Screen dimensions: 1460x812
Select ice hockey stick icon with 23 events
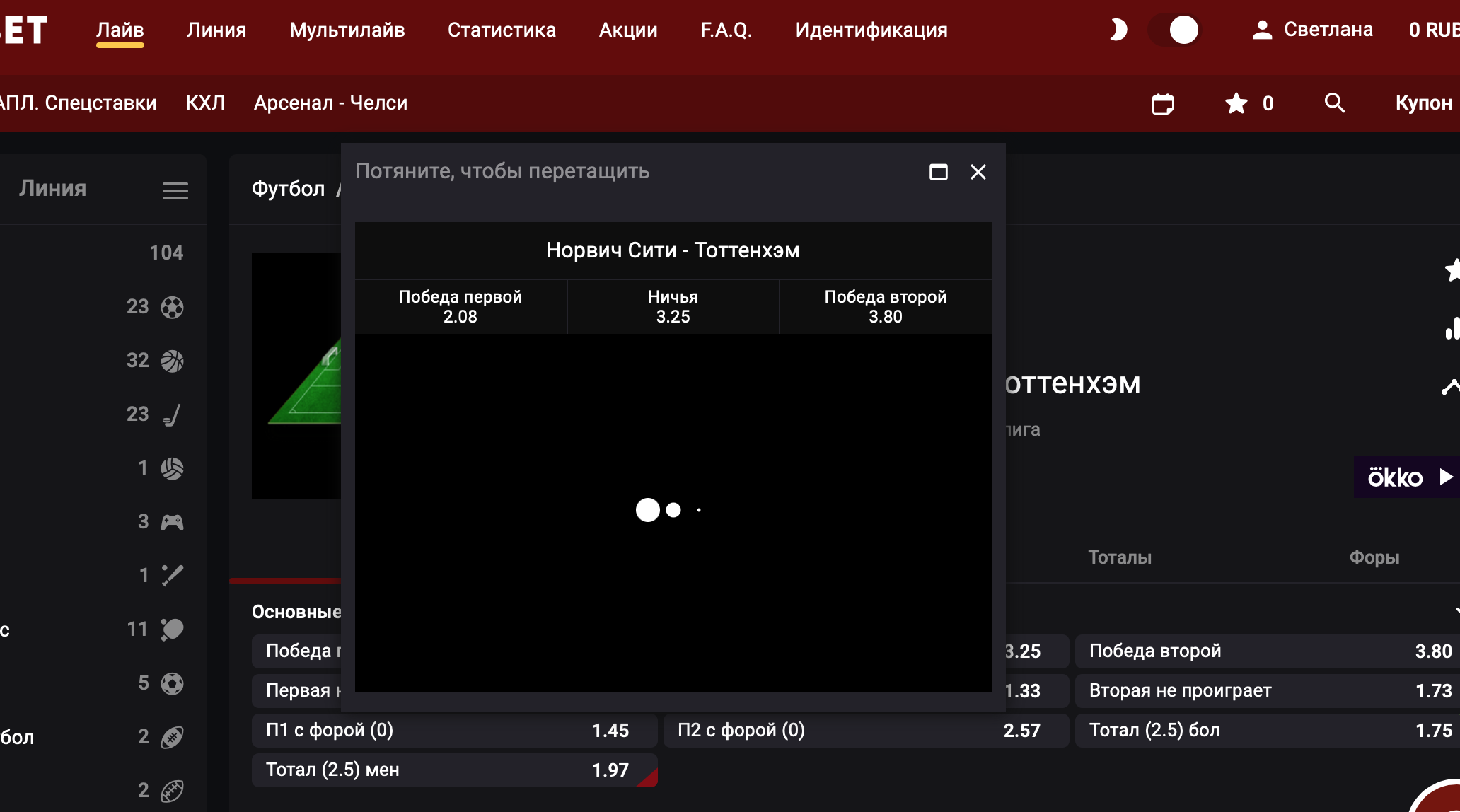click(x=172, y=414)
